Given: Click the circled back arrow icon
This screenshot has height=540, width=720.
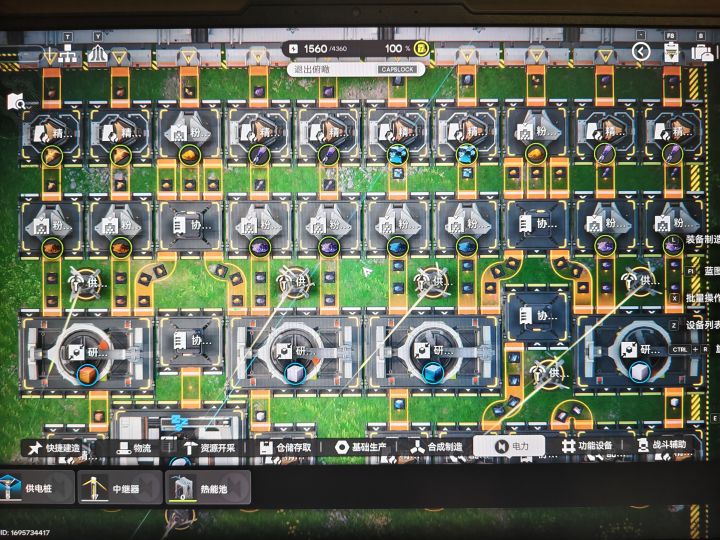Looking at the screenshot, I should [641, 51].
